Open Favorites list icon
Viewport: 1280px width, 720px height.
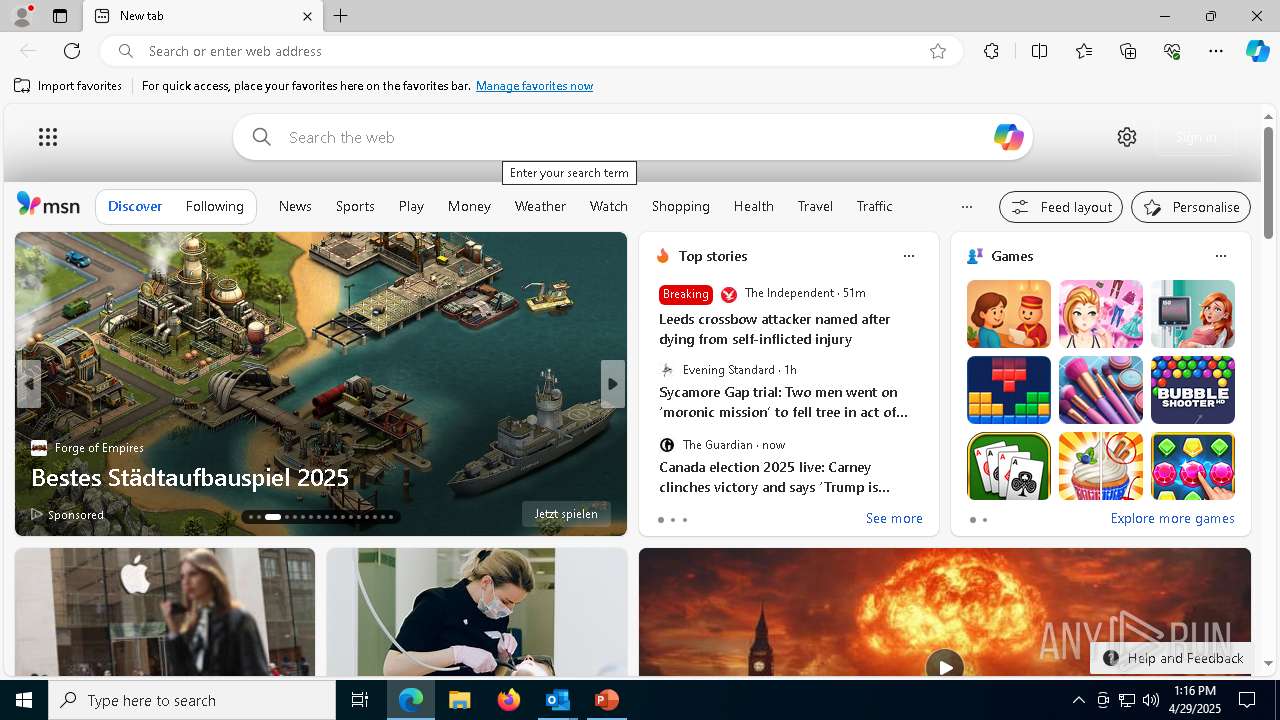click(x=1084, y=51)
